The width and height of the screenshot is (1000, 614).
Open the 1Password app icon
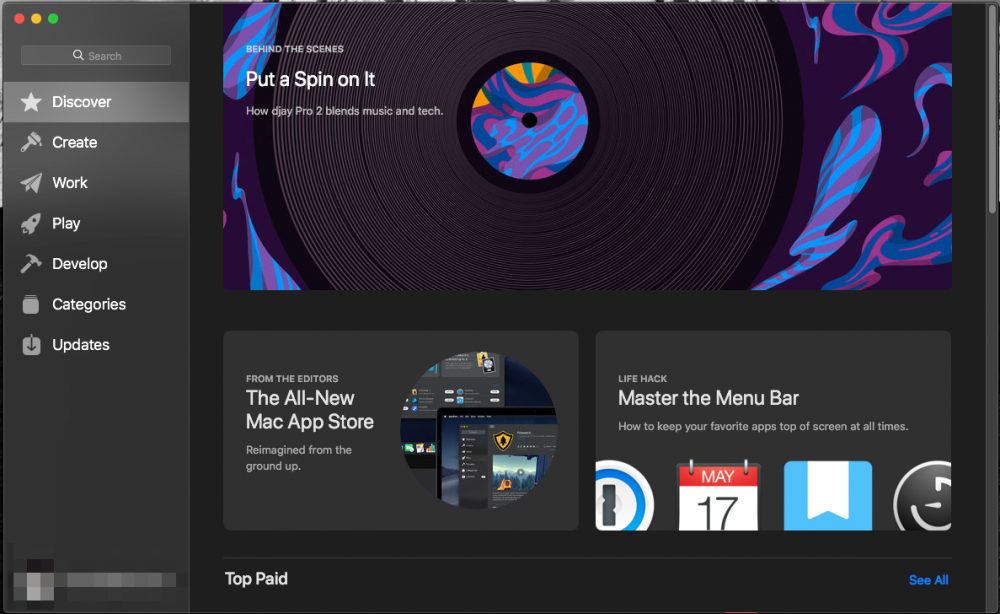coord(624,495)
